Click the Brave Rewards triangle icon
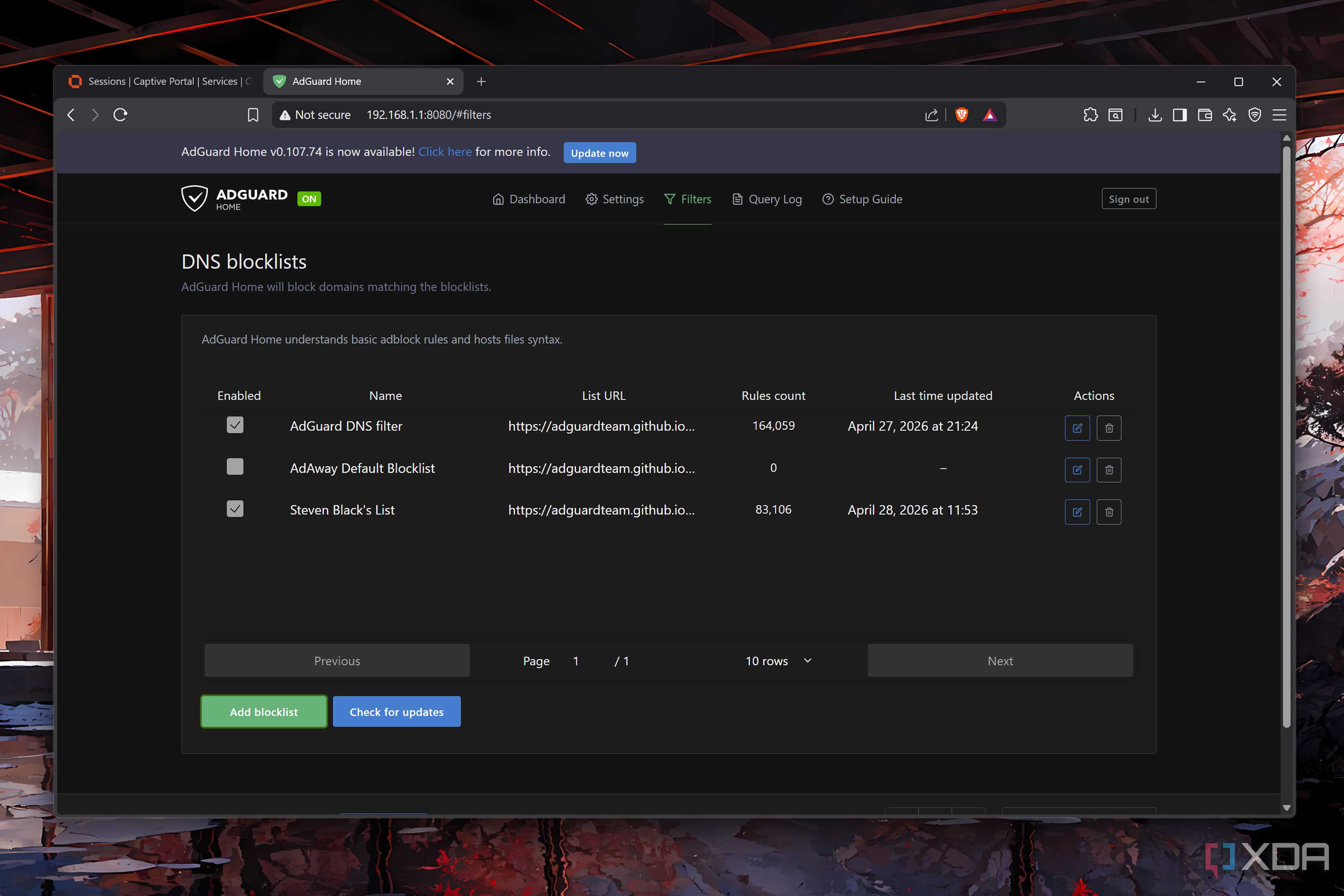The width and height of the screenshot is (1344, 896). [990, 115]
